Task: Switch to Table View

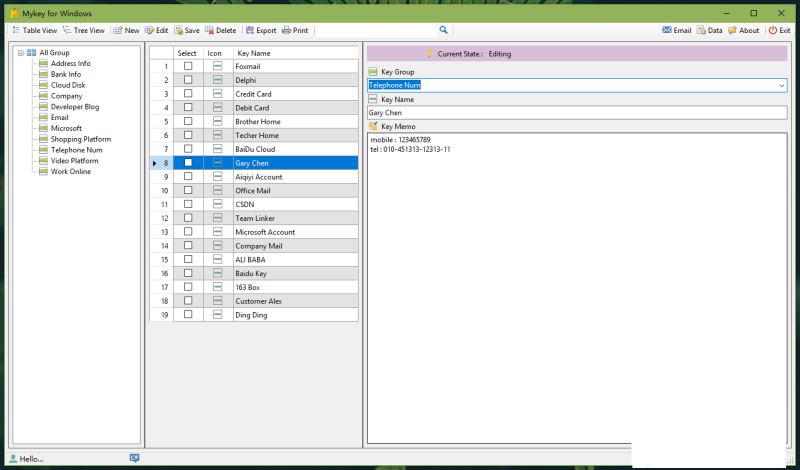Action: pyautogui.click(x=35, y=31)
